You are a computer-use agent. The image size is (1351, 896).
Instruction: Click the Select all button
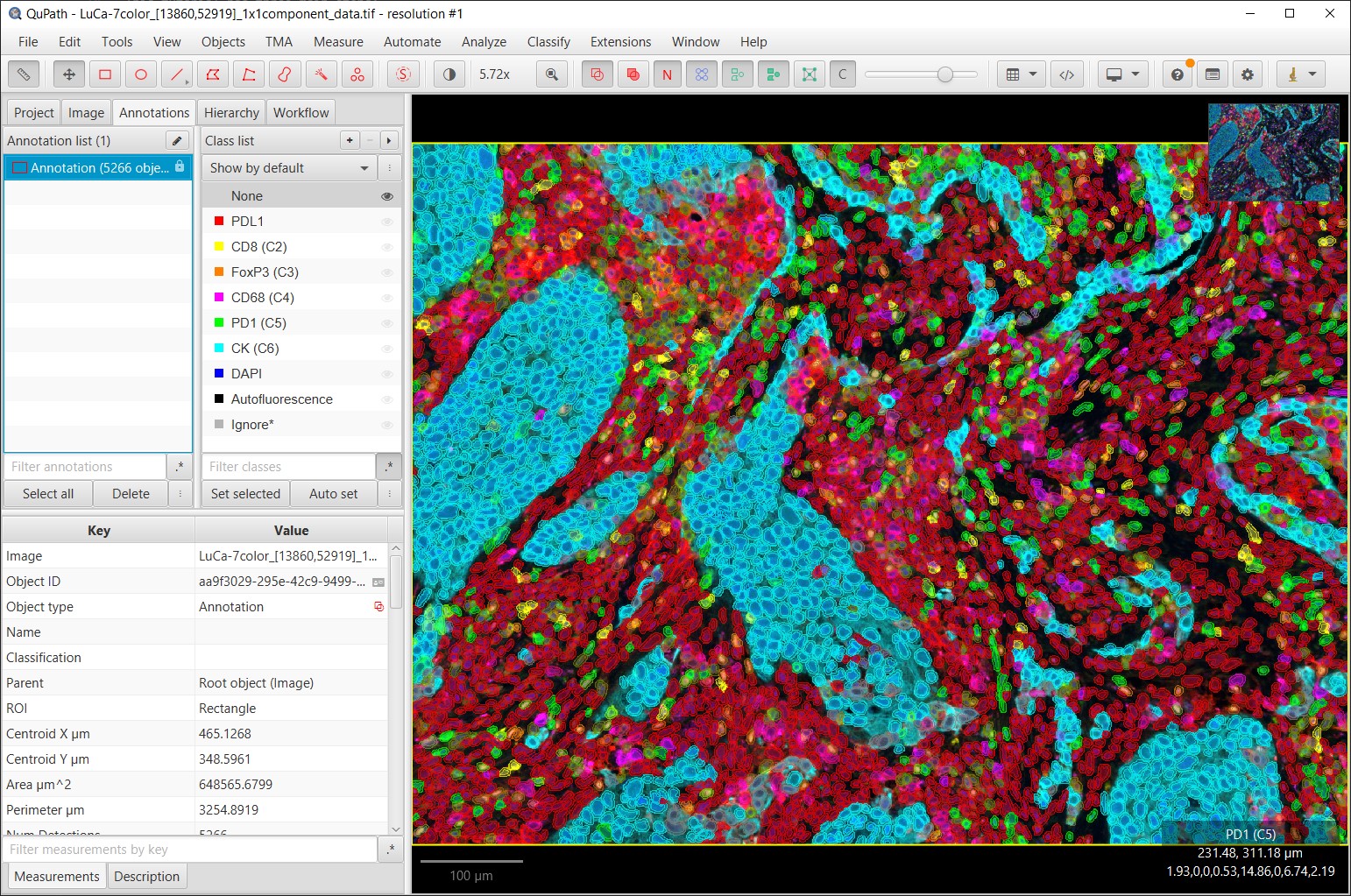pyautogui.click(x=48, y=494)
